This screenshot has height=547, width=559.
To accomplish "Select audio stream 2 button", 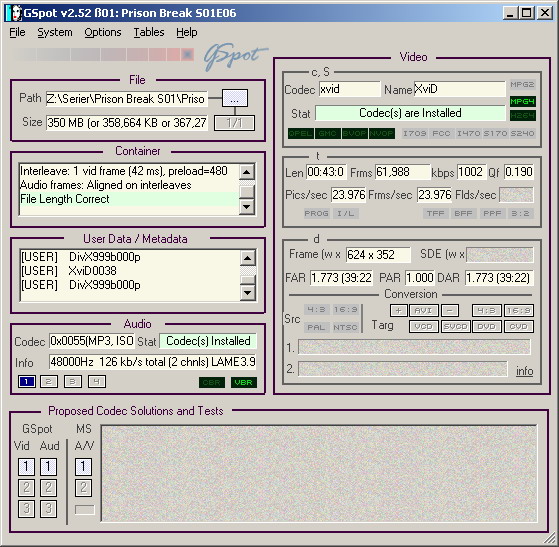I will (49, 382).
